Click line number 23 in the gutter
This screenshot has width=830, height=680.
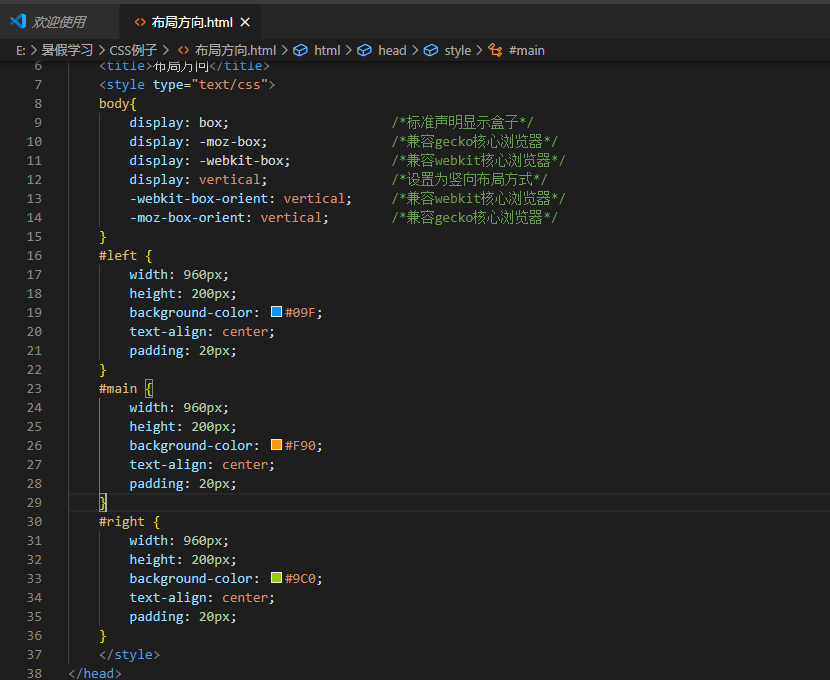(34, 388)
